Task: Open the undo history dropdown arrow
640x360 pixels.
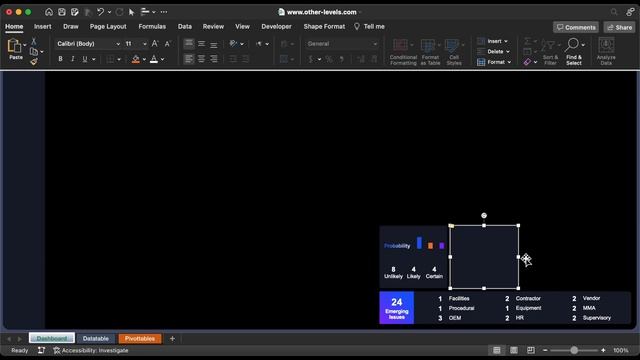Action: click(x=109, y=12)
